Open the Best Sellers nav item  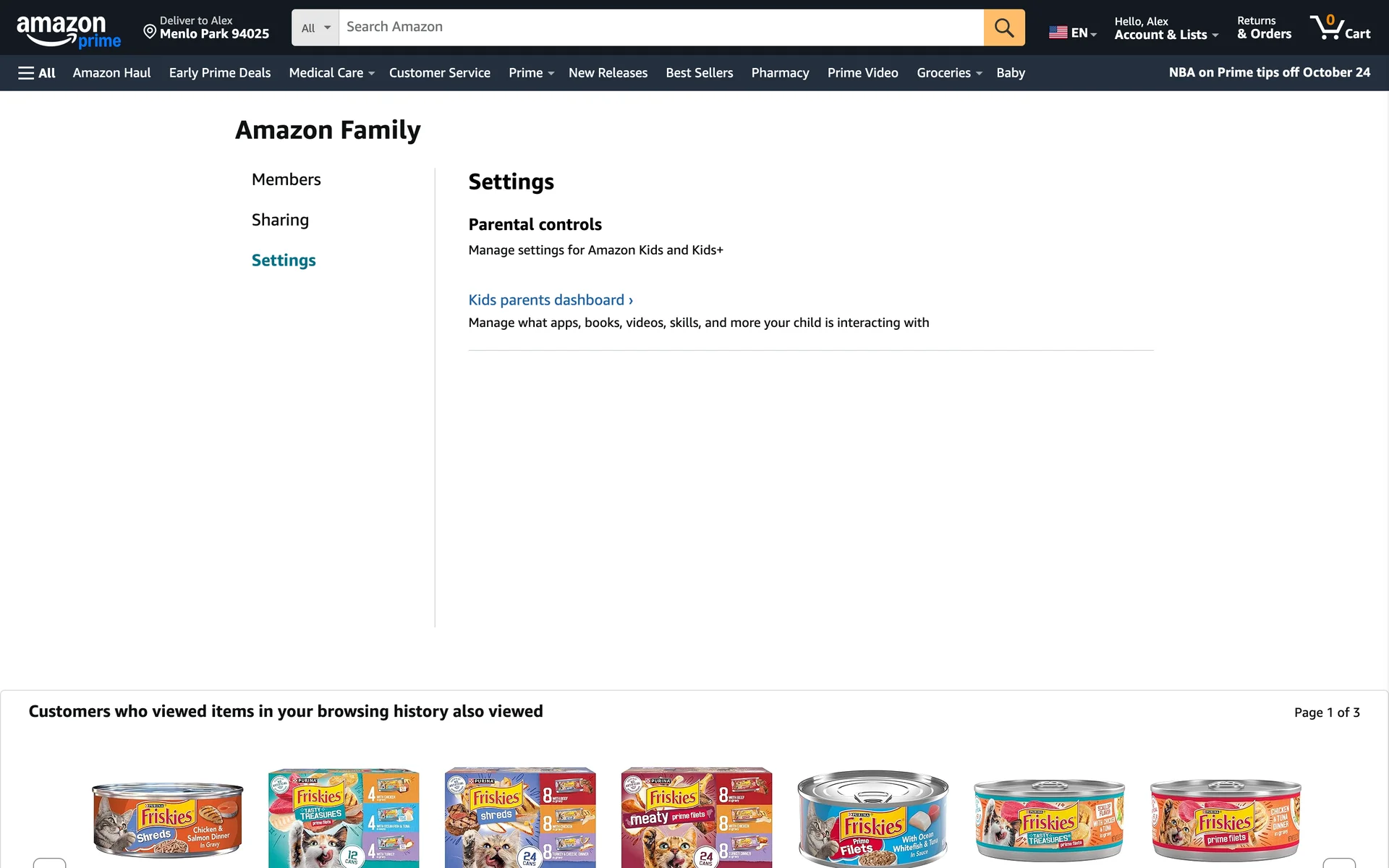pos(699,73)
